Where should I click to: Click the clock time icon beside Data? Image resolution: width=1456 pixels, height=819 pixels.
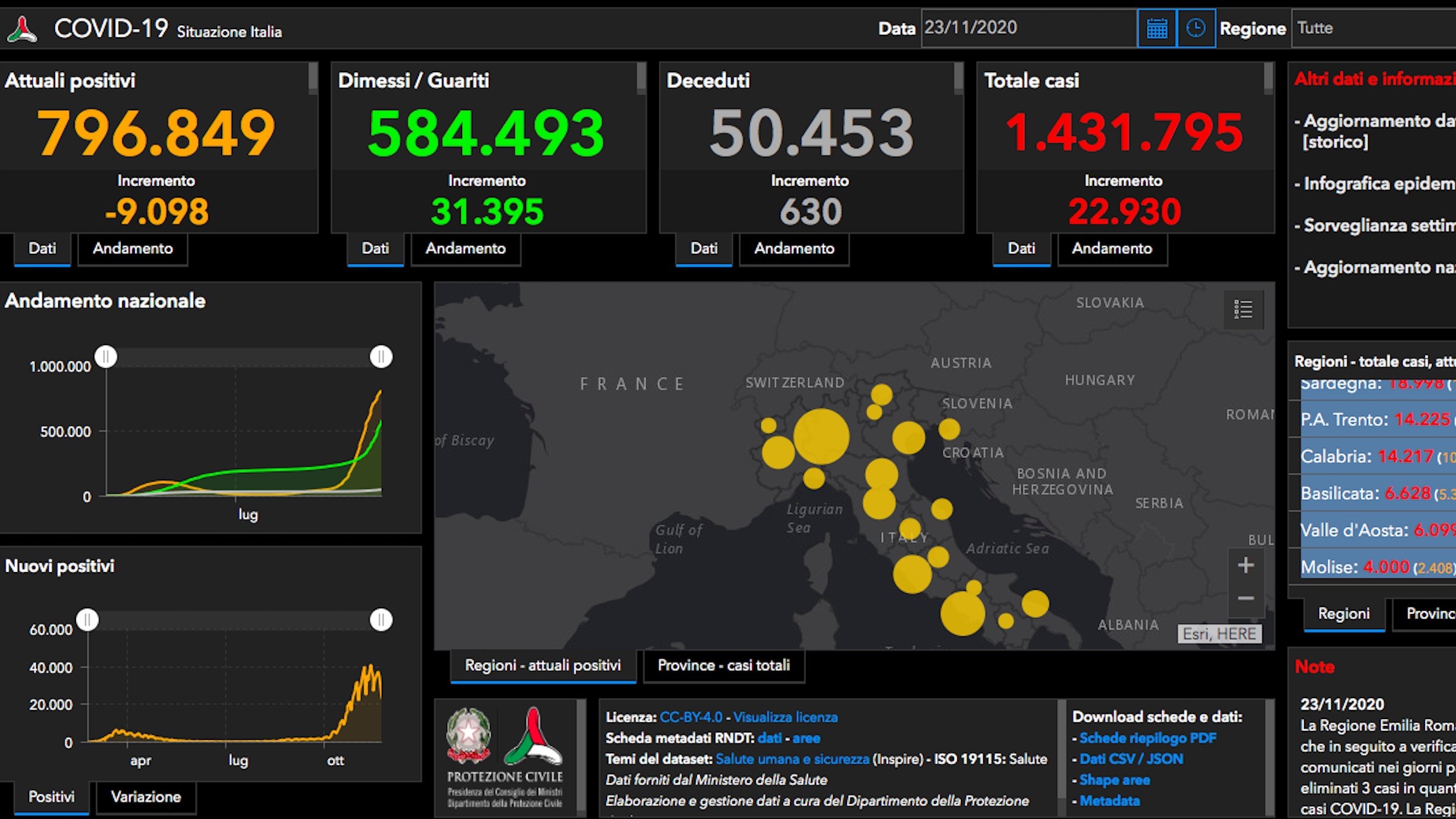pyautogui.click(x=1196, y=28)
